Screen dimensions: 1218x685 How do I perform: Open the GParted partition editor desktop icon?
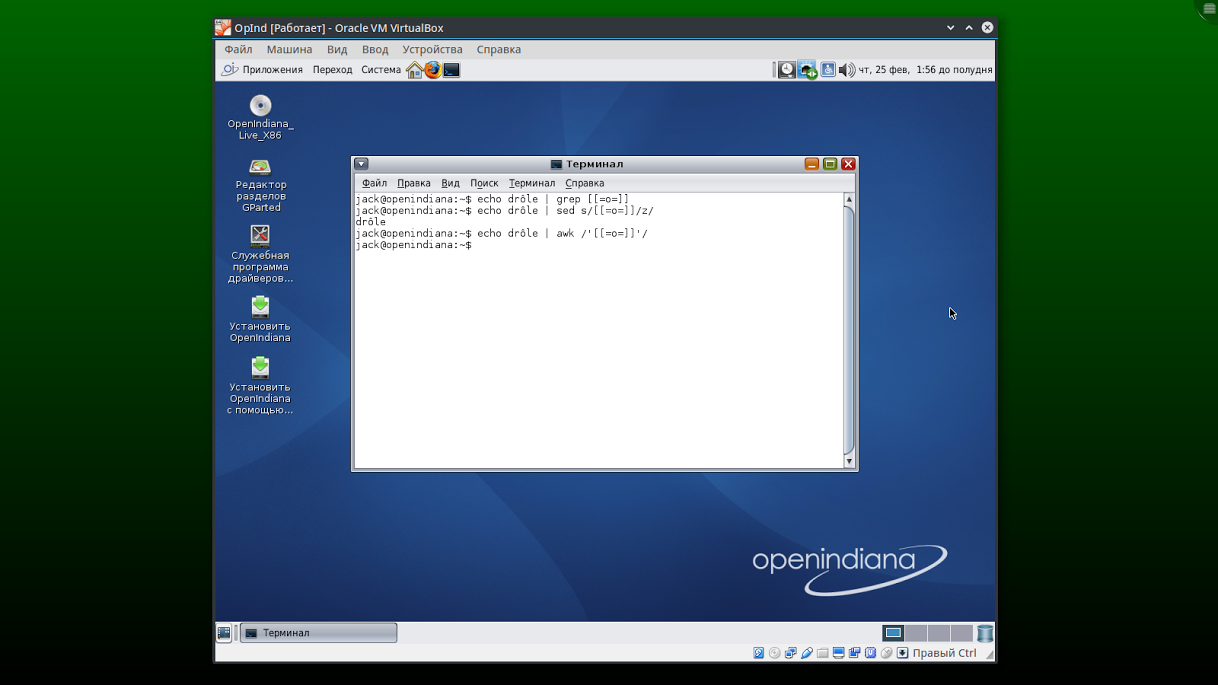pyautogui.click(x=260, y=167)
